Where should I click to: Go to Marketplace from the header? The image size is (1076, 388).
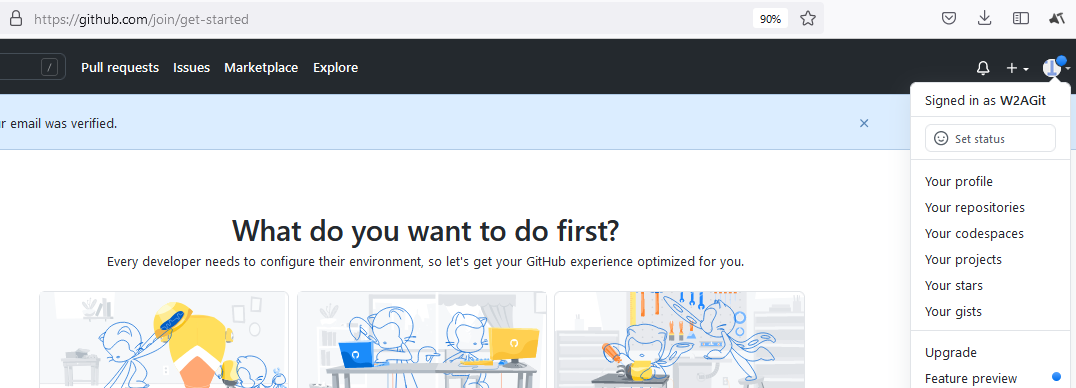[x=261, y=68]
